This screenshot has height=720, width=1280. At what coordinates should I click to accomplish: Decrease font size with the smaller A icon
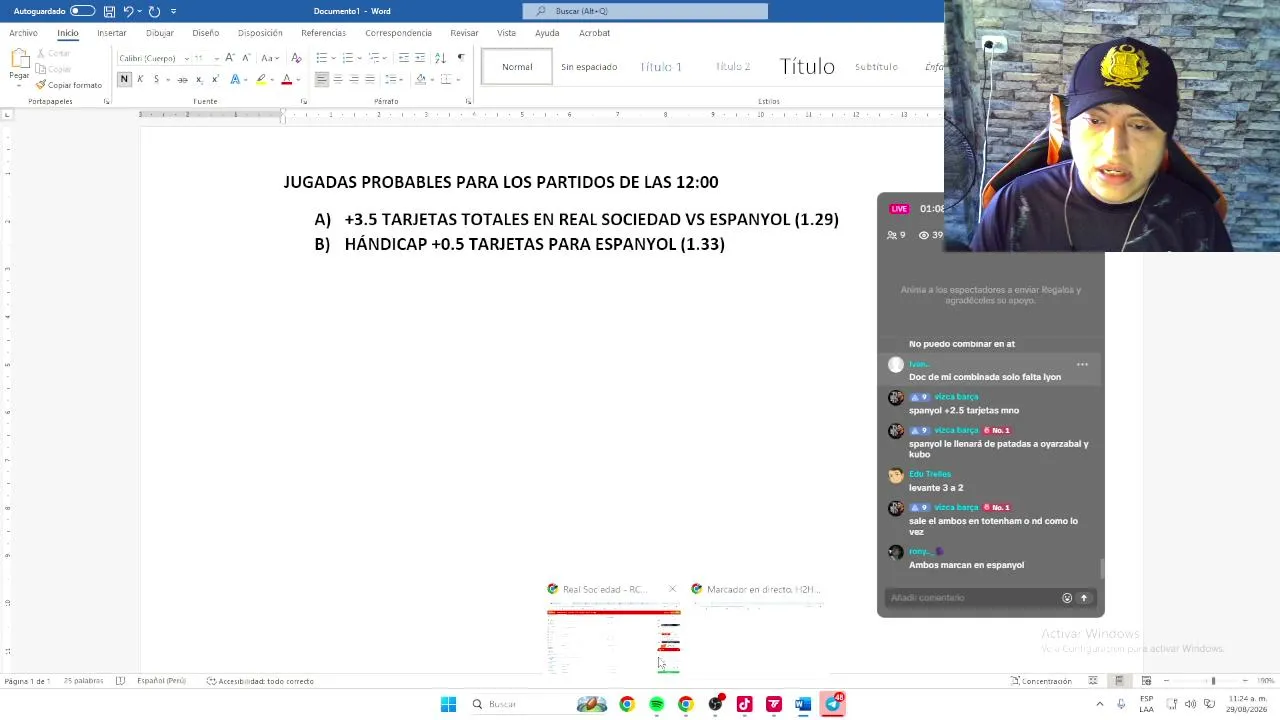tap(246, 58)
